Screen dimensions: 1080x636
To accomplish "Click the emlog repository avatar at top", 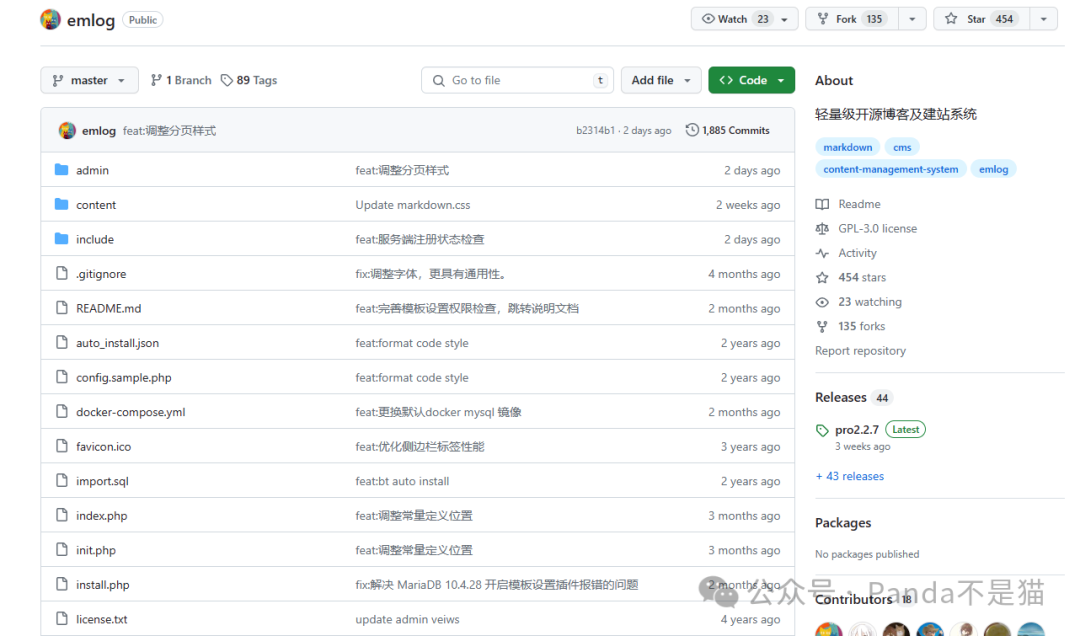I will point(50,19).
